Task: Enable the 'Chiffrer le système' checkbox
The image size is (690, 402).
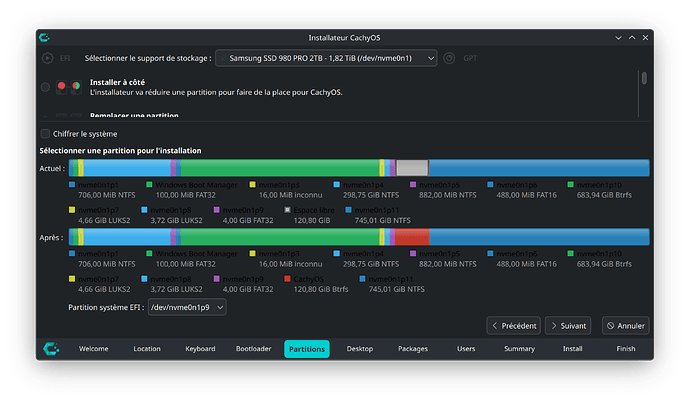Action: [45, 134]
